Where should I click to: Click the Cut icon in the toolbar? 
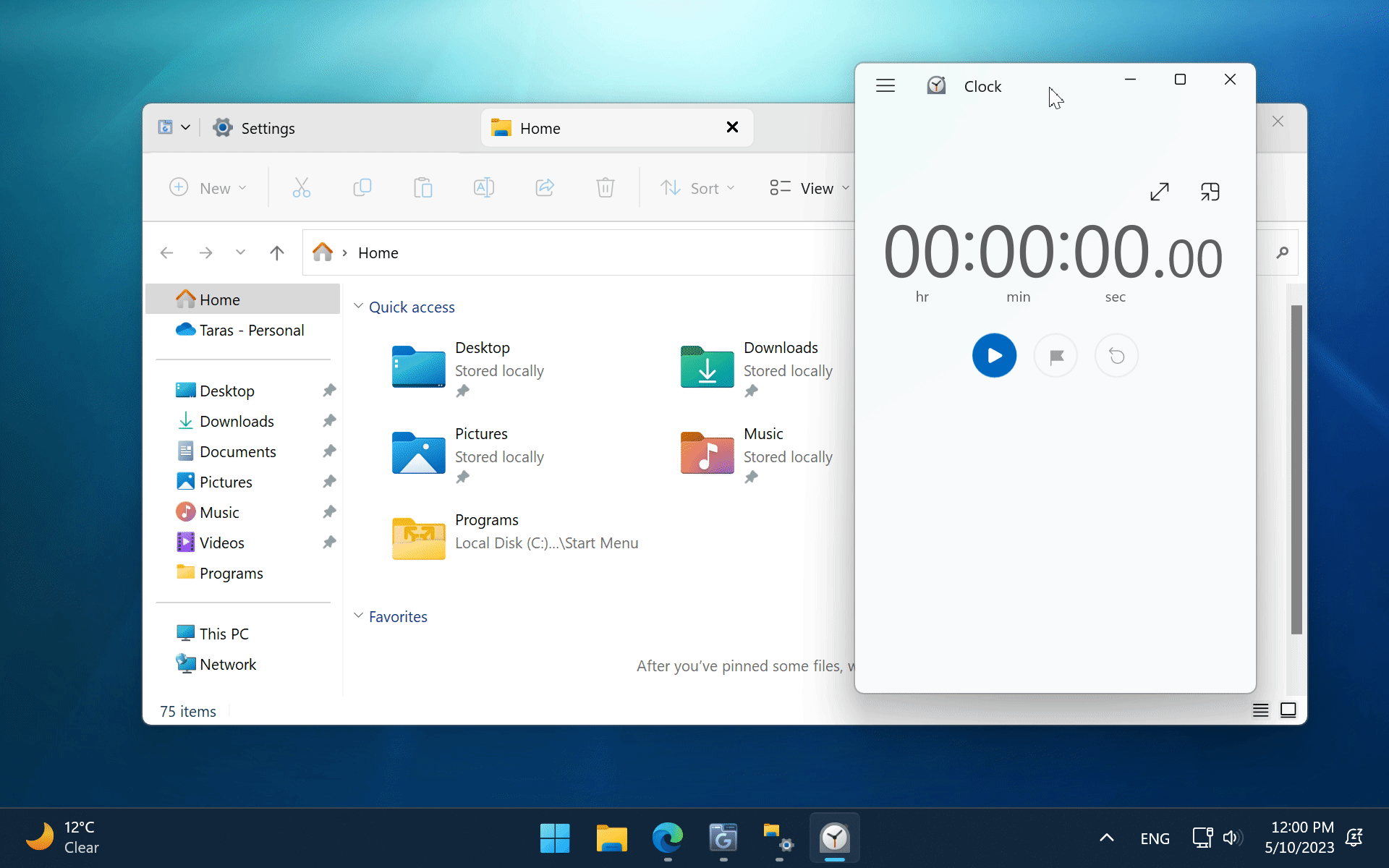click(x=301, y=187)
